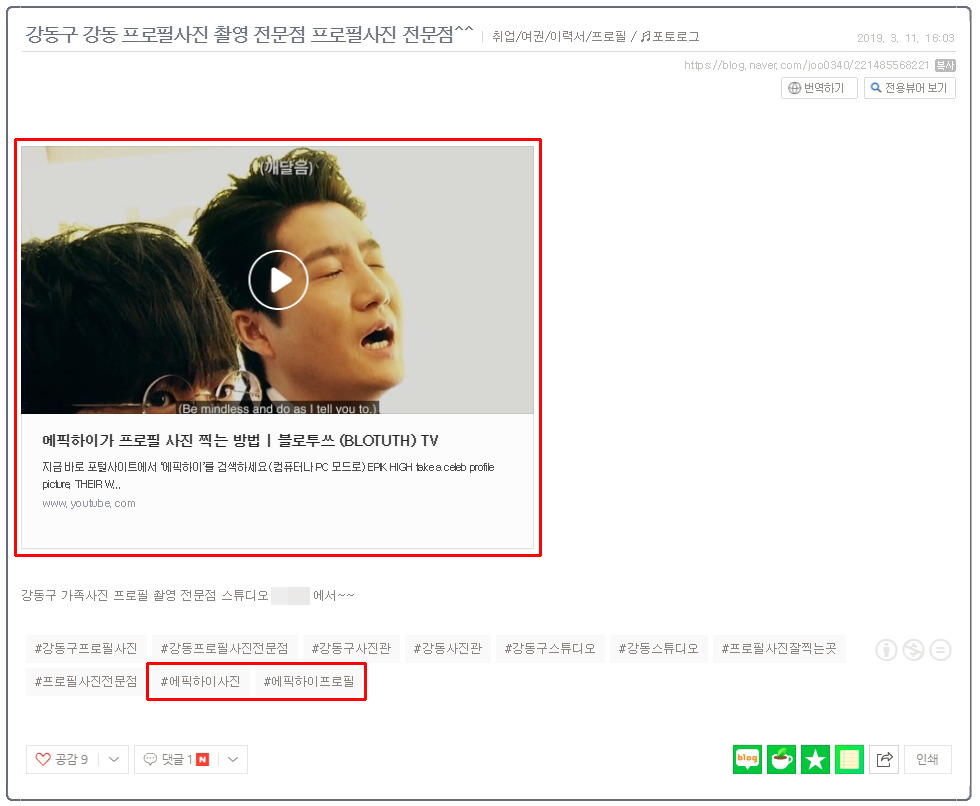Select hashtag #프로필사진잘찍는곳
Image resolution: width=980 pixels, height=806 pixels.
coord(779,649)
